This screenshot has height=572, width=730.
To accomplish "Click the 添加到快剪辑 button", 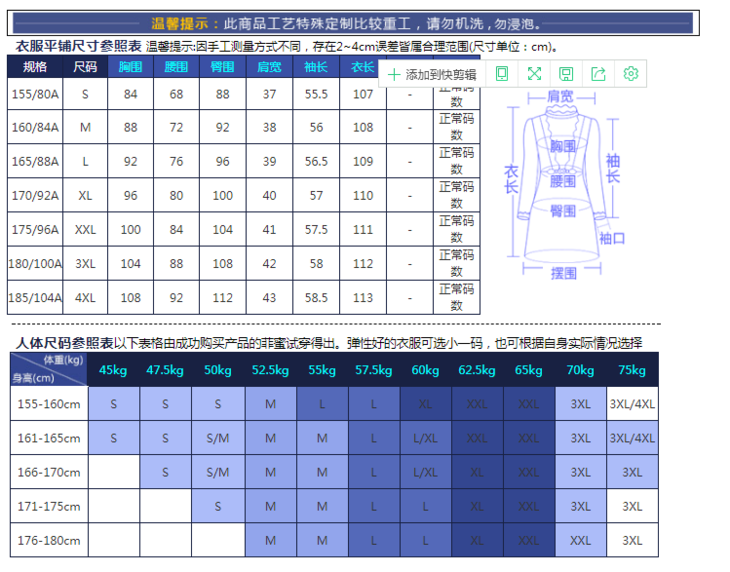I will click(440, 74).
